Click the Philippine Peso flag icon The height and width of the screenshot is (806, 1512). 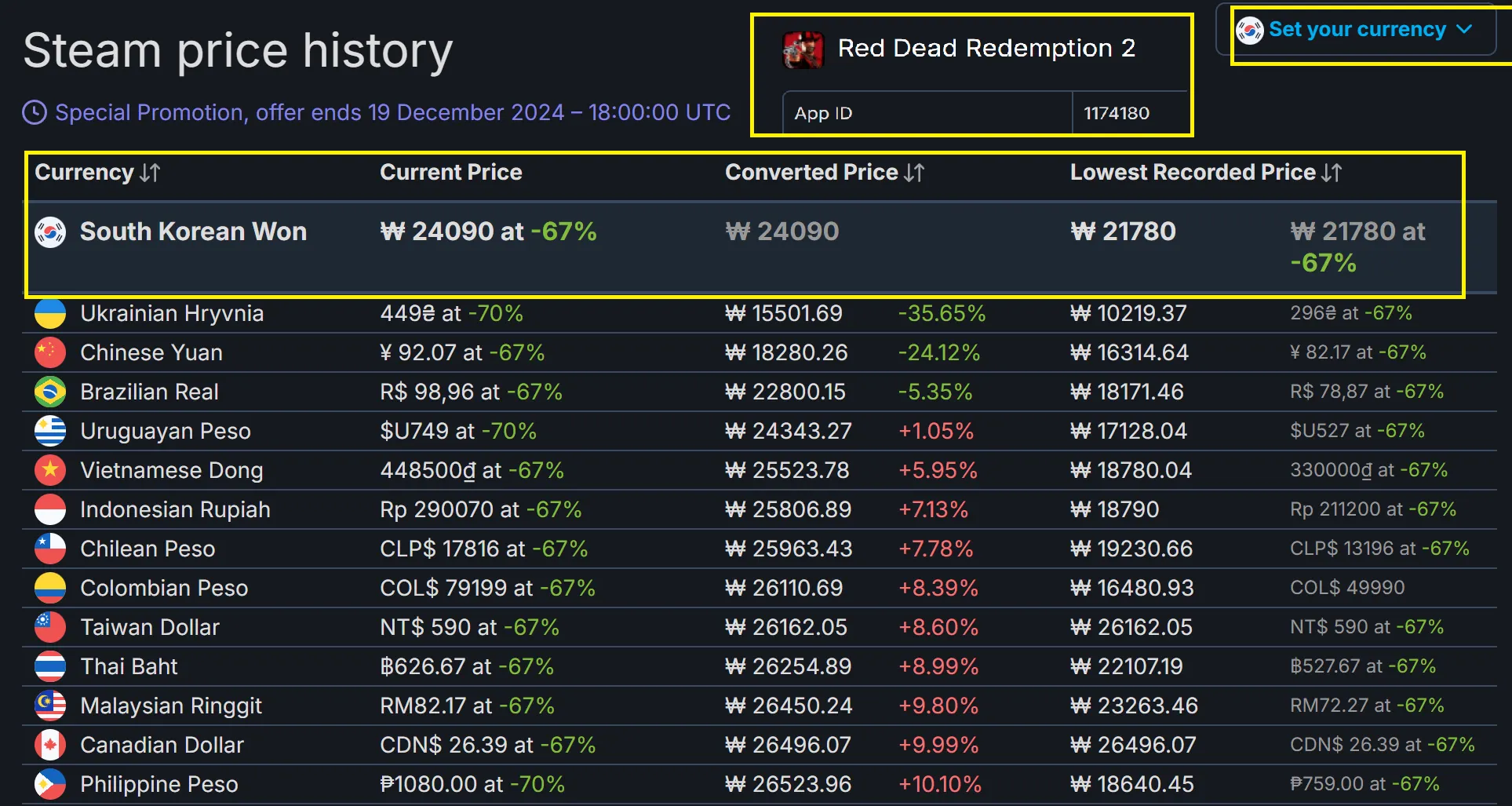pyautogui.click(x=50, y=784)
